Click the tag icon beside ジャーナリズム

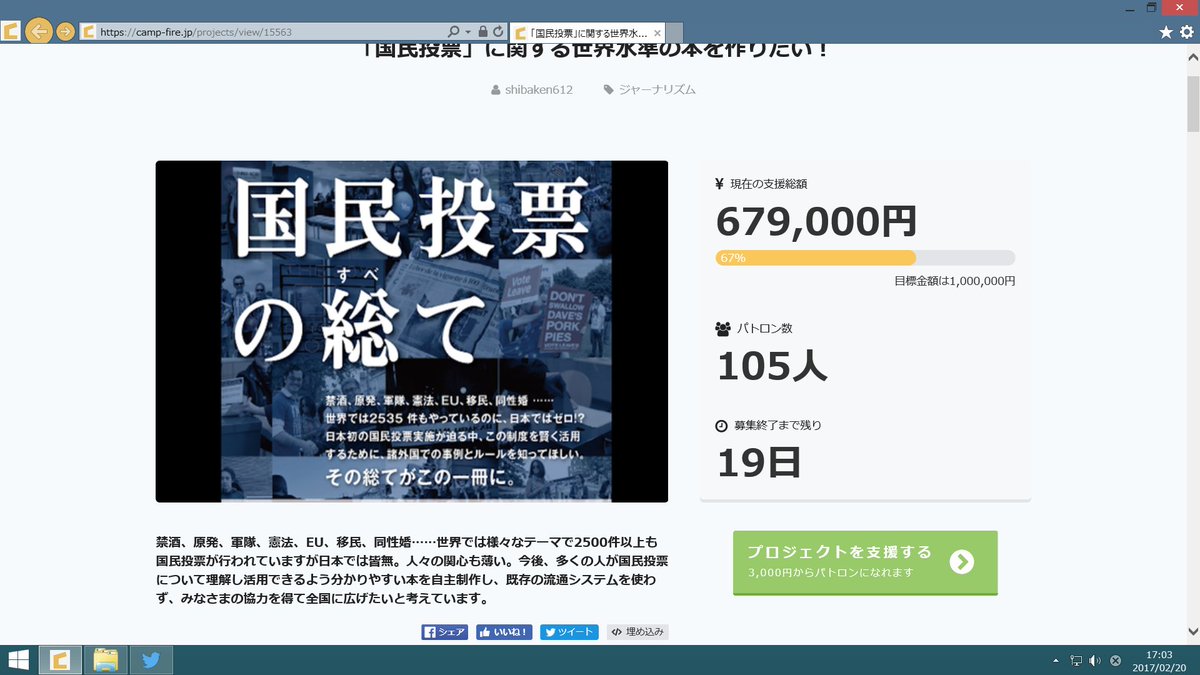[609, 90]
